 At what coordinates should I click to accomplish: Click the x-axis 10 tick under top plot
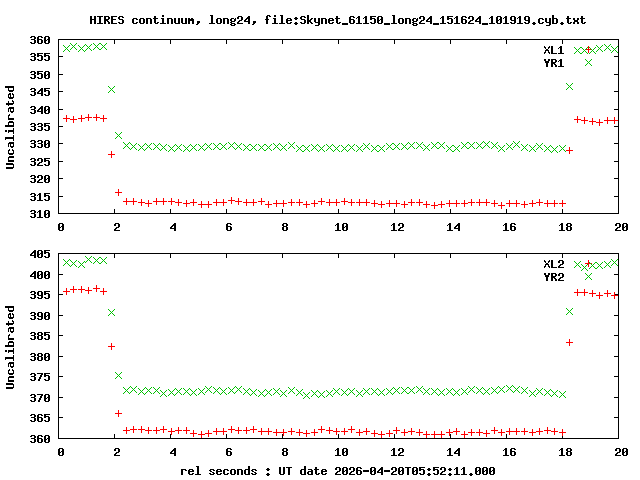(x=341, y=227)
